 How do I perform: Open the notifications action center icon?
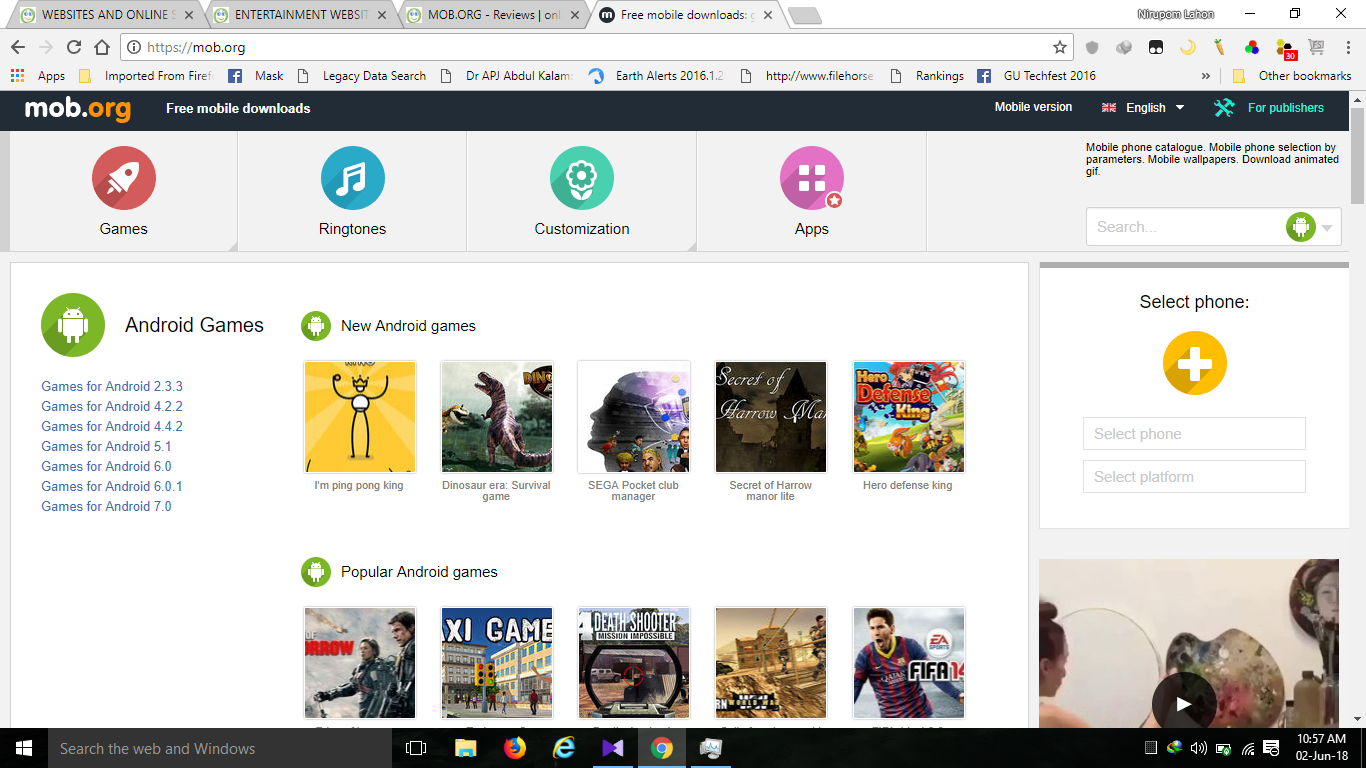point(1271,748)
